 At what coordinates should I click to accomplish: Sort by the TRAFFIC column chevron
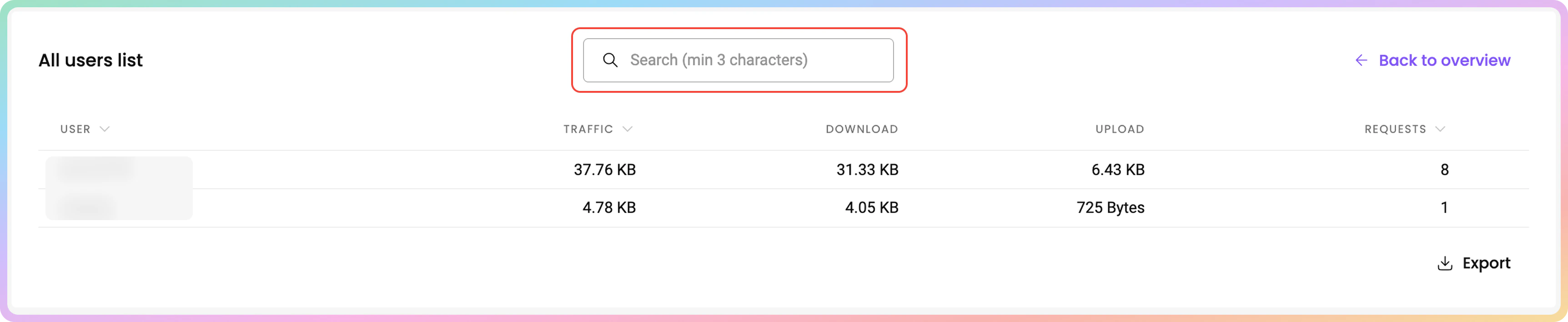click(x=628, y=129)
